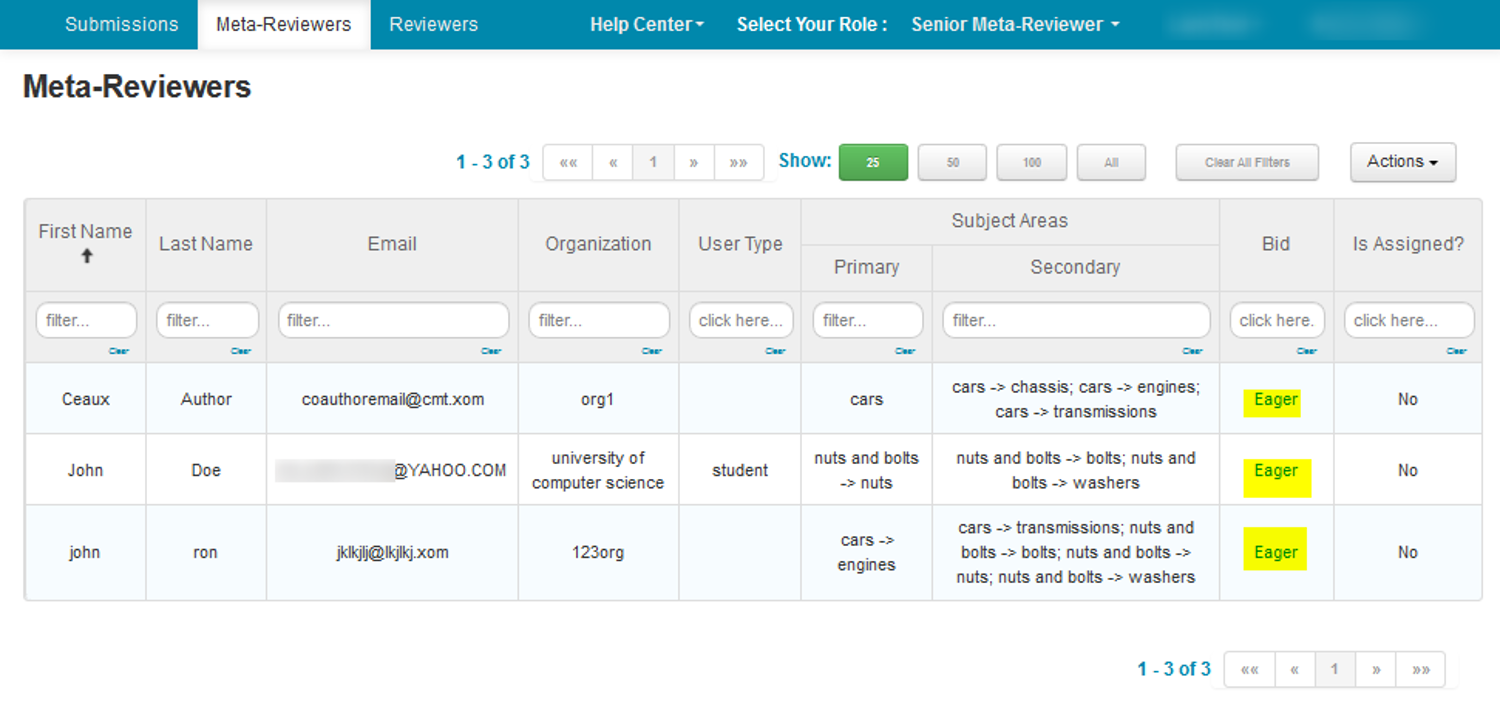Click Eager bid for john ron
Image resolution: width=1500 pixels, height=708 pixels.
pos(1276,552)
